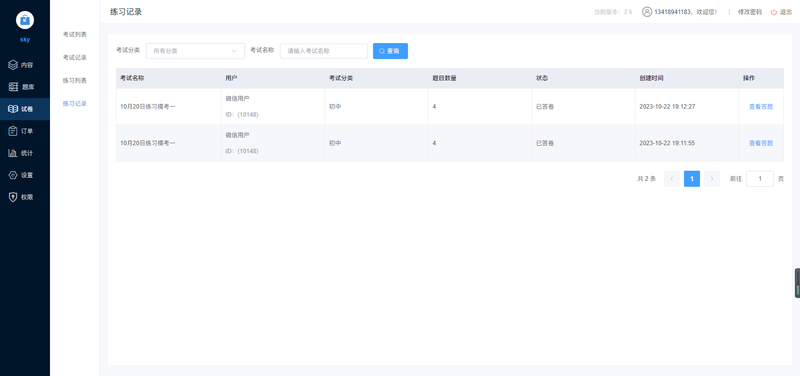
Task: Click the 共 2 条 total count
Action: pos(646,179)
